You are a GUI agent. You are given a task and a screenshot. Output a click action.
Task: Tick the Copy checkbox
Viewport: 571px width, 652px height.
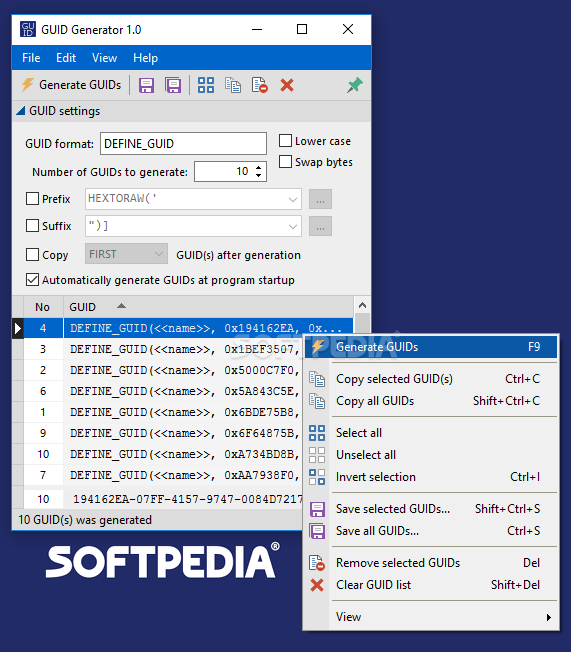[32, 254]
